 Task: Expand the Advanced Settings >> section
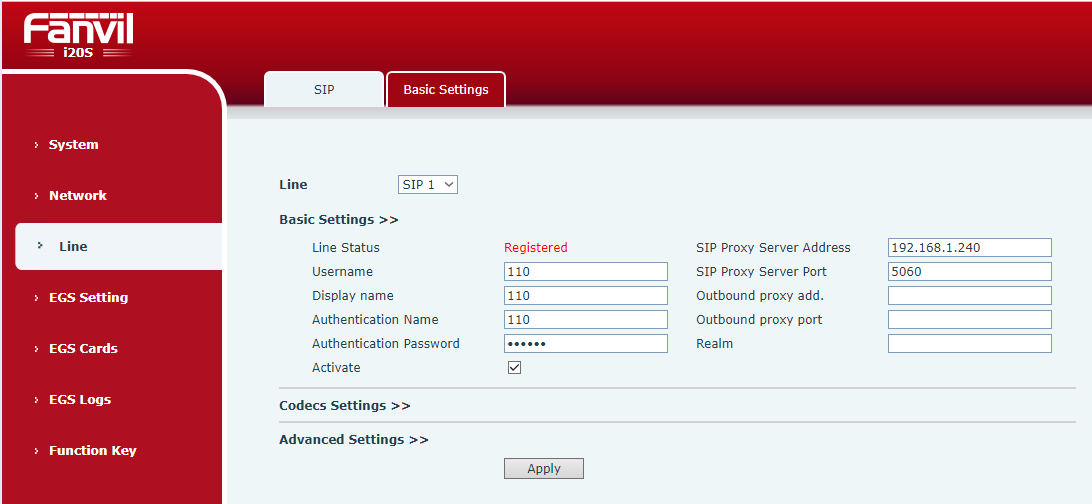353,439
